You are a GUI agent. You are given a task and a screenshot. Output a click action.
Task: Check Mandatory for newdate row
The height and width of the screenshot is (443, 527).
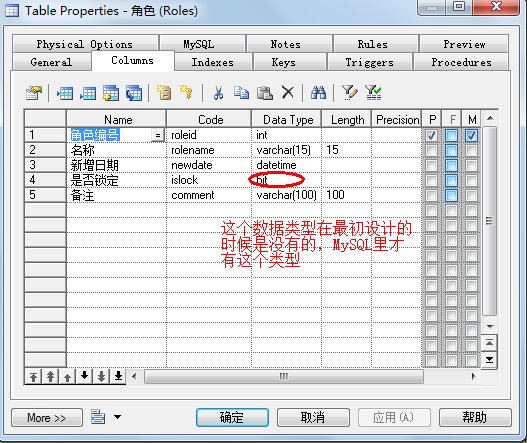point(471,165)
